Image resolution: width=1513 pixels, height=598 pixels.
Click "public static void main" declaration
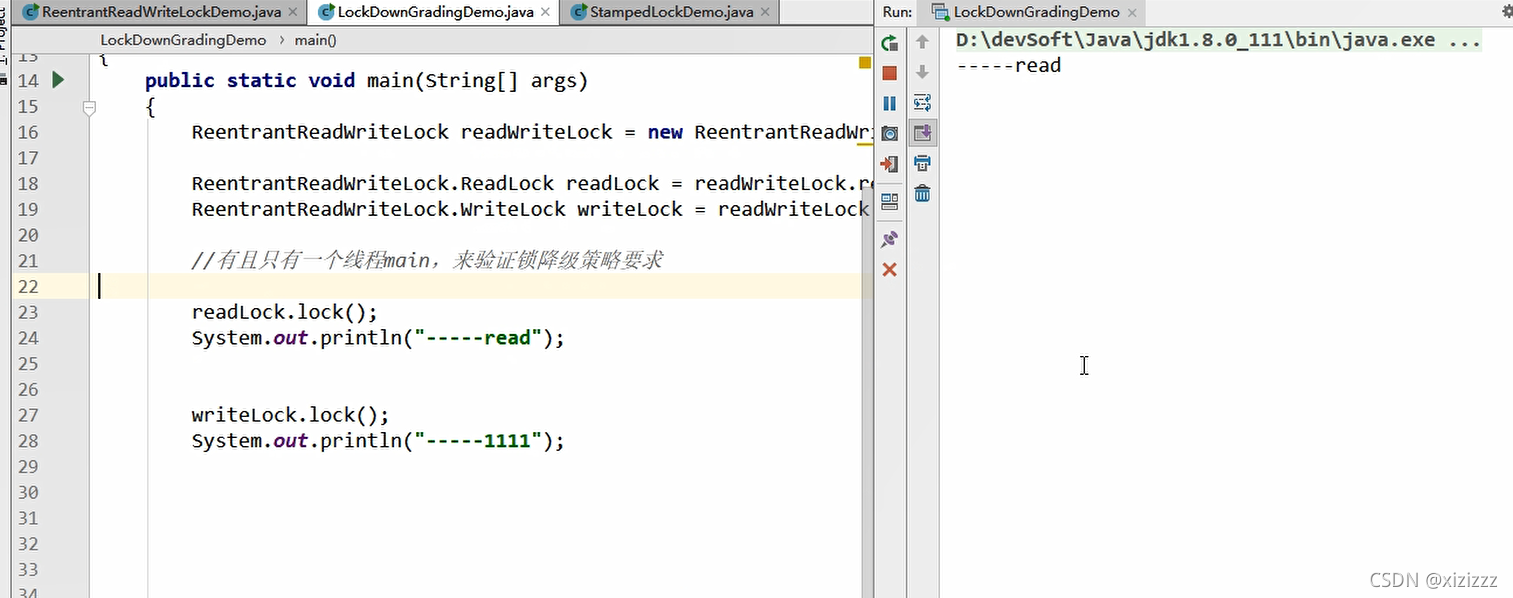click(x=366, y=81)
